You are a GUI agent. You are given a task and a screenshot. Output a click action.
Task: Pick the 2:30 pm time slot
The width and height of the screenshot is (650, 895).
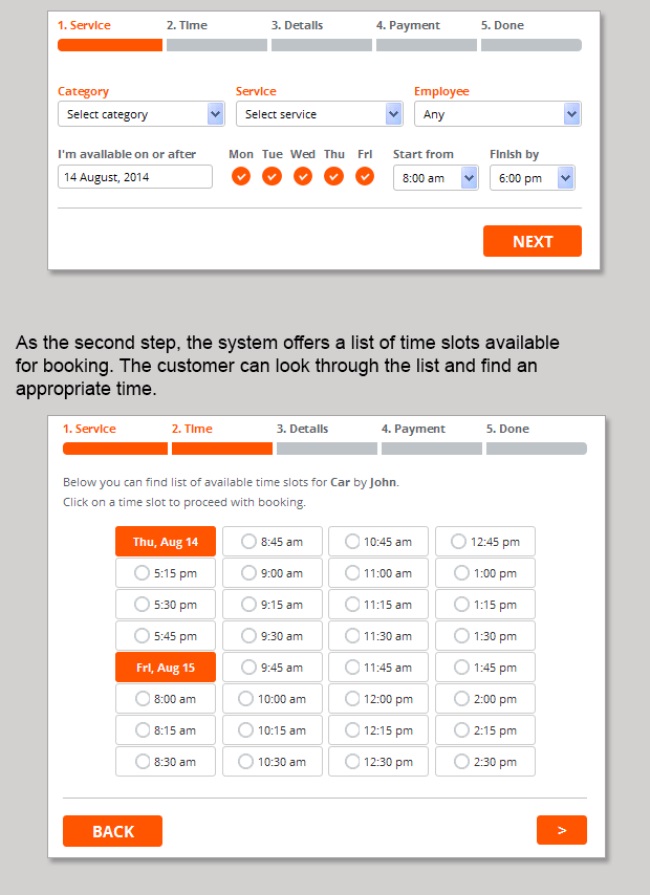(485, 761)
